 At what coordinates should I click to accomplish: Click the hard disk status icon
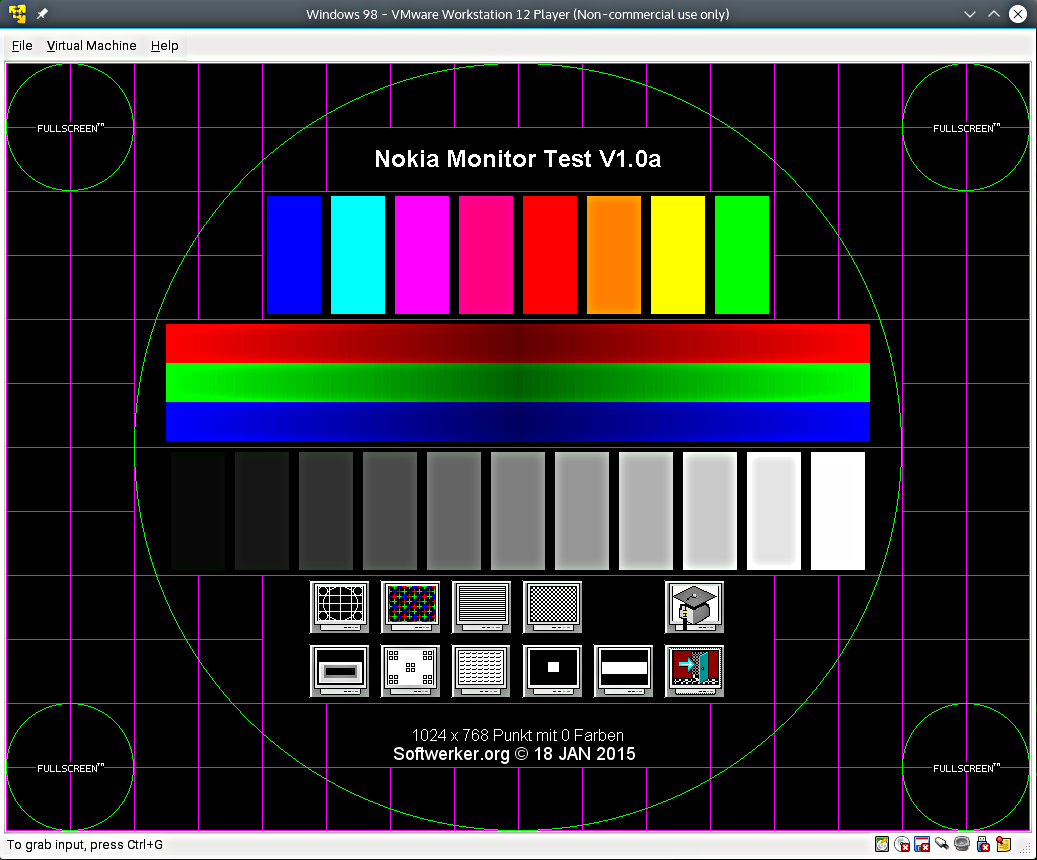tap(881, 845)
